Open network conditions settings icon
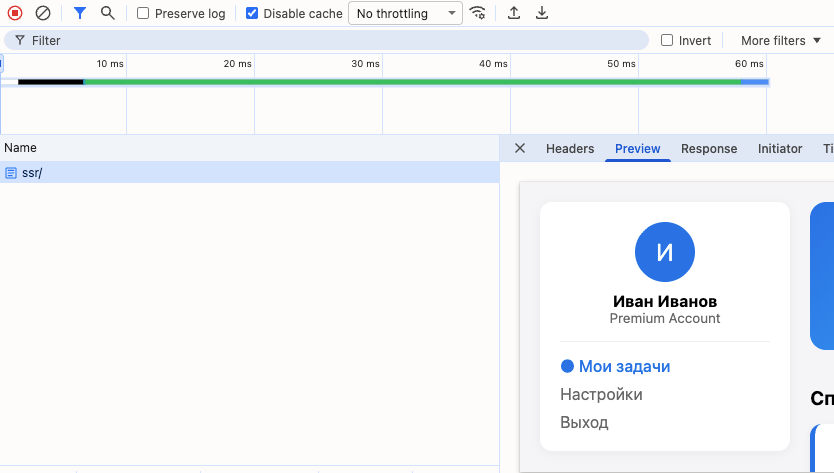The width and height of the screenshot is (834, 473). (x=478, y=13)
